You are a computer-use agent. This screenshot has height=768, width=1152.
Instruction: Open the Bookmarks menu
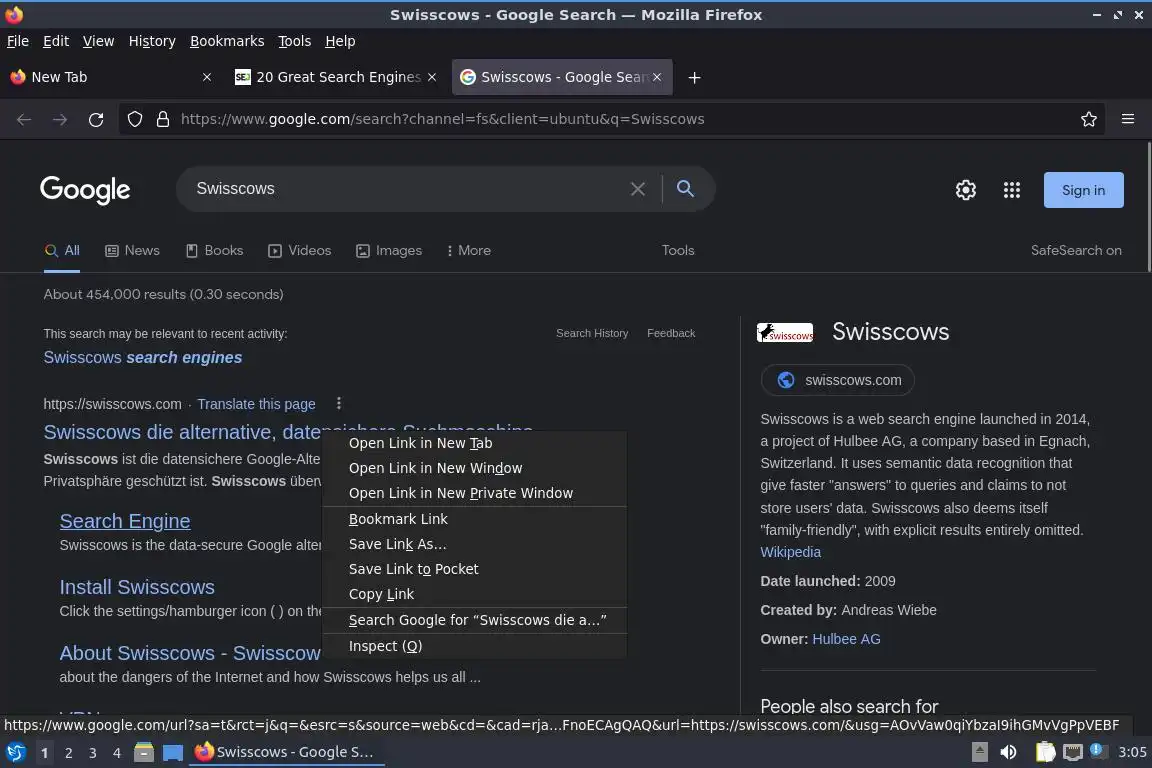(x=227, y=41)
